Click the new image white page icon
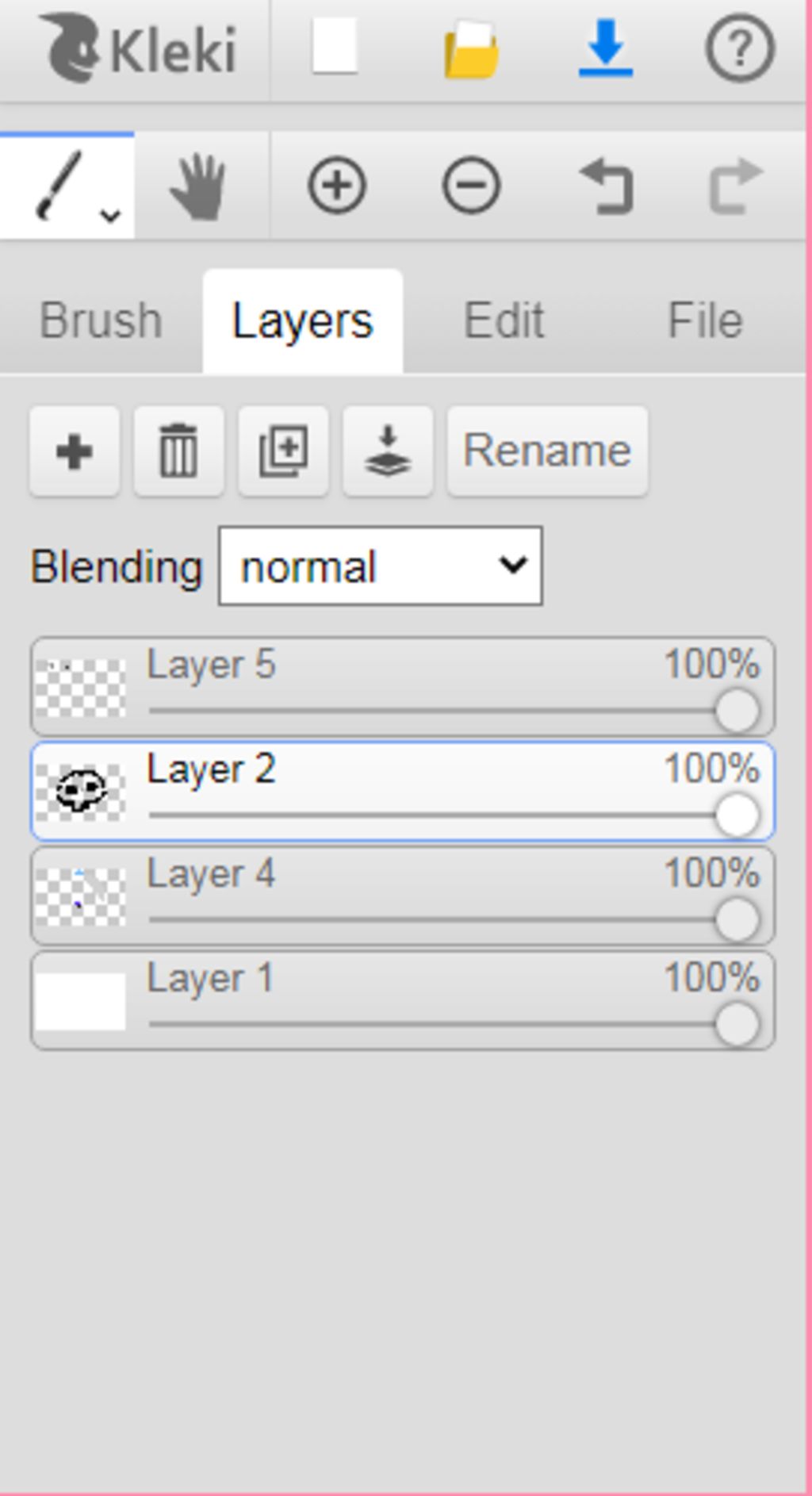 tap(335, 48)
